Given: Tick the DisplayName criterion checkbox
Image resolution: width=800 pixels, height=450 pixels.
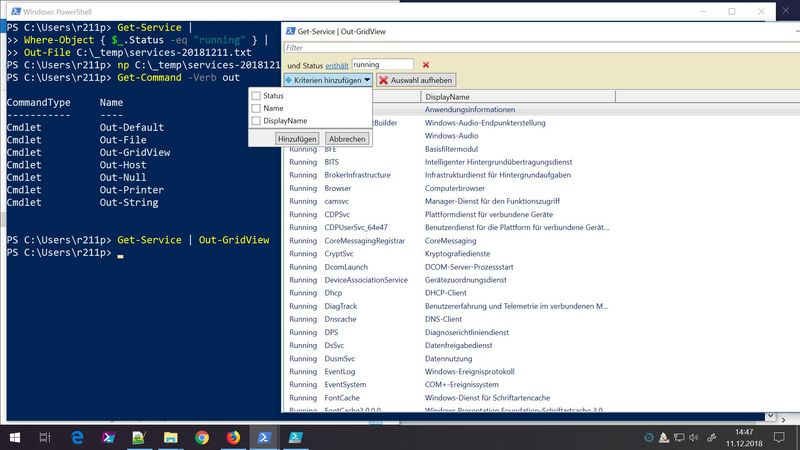Looking at the screenshot, I should (257, 121).
